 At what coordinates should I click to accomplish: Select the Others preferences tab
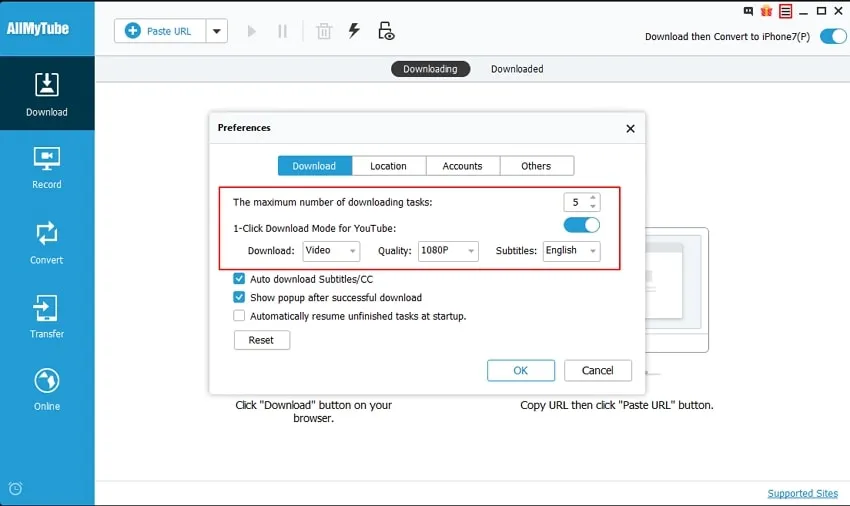[537, 166]
